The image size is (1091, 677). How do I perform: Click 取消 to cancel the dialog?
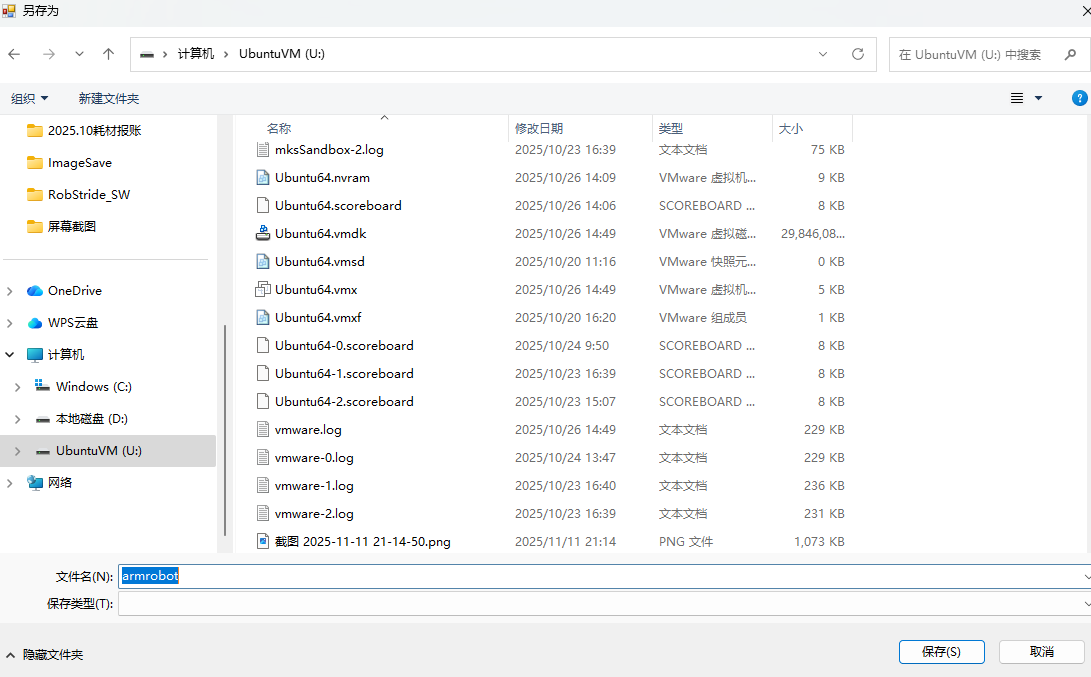[x=1042, y=652]
